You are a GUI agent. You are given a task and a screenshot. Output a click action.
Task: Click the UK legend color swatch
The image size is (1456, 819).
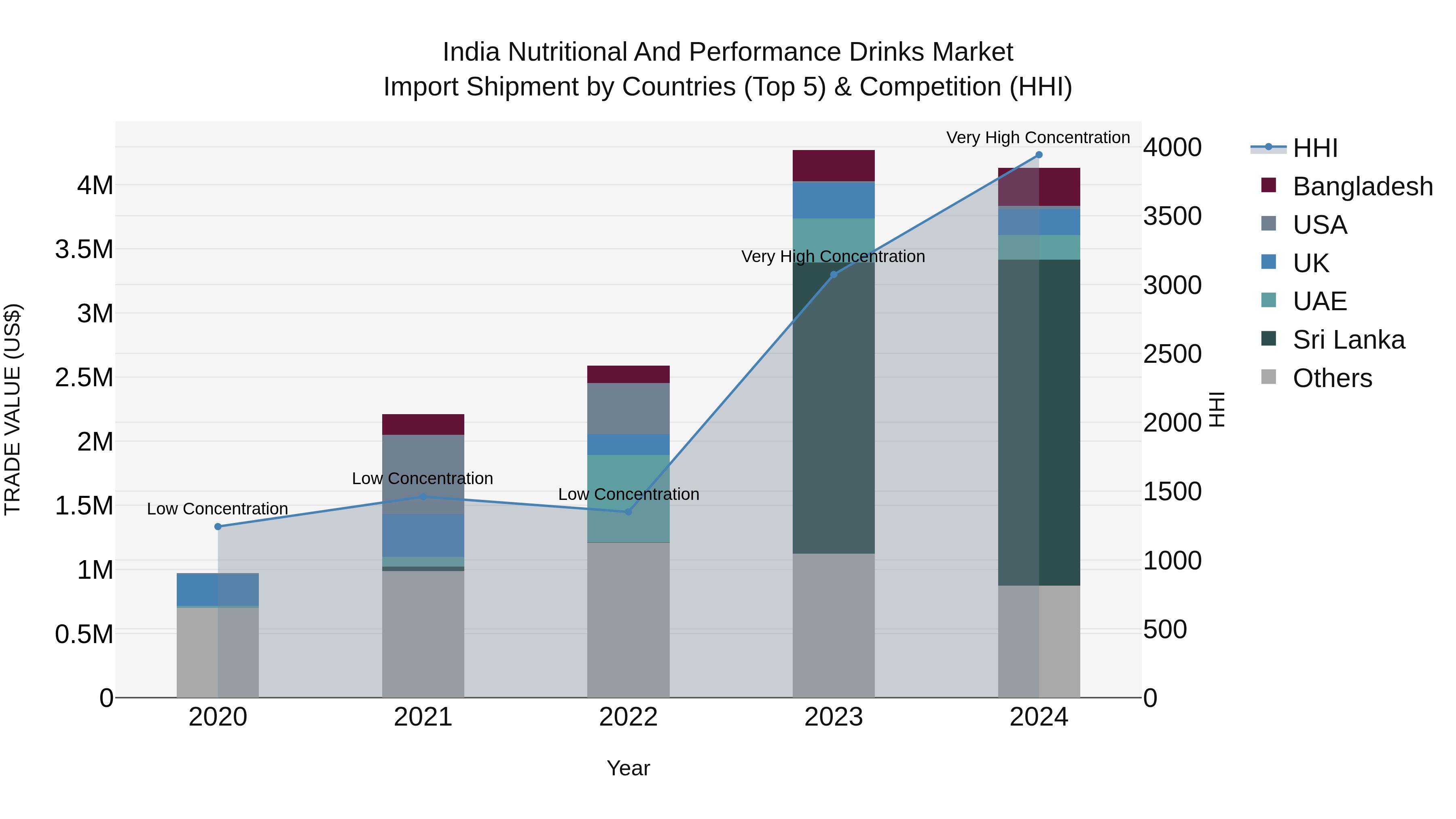coord(1268,262)
